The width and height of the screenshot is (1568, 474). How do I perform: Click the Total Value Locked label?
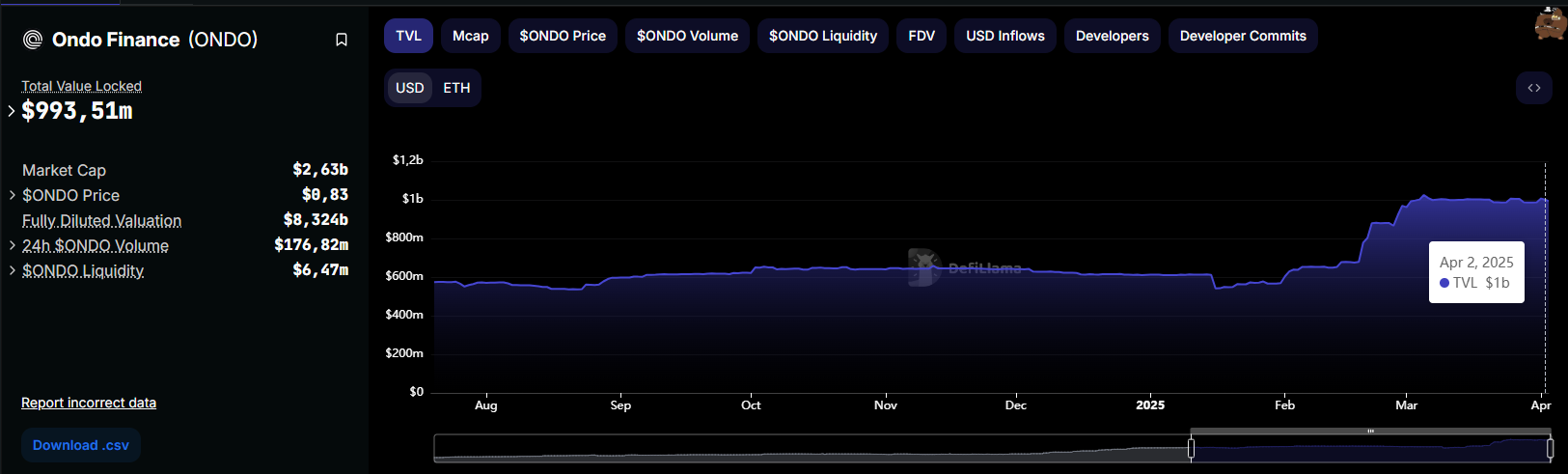click(x=82, y=86)
